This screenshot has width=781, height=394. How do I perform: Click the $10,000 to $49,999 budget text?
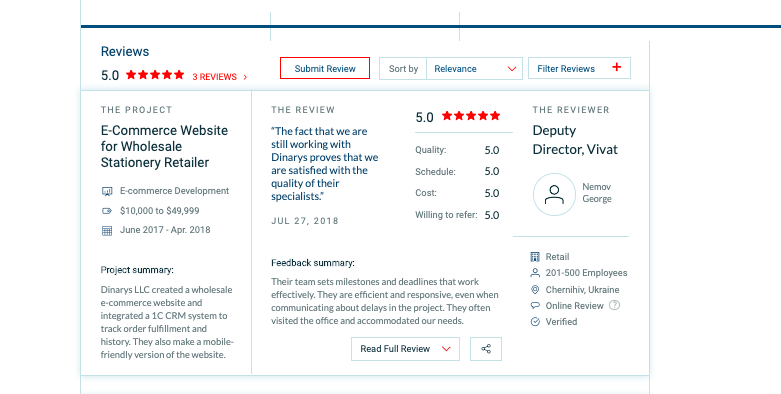pos(159,211)
